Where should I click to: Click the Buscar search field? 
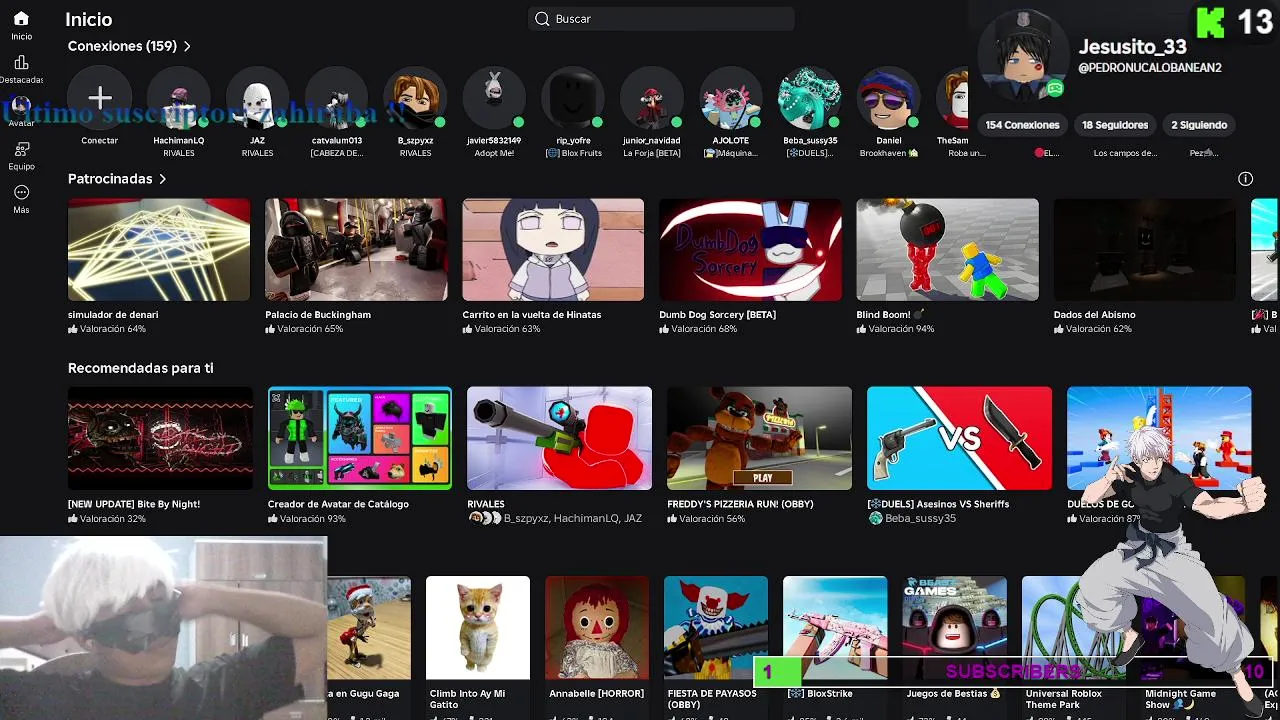661,19
